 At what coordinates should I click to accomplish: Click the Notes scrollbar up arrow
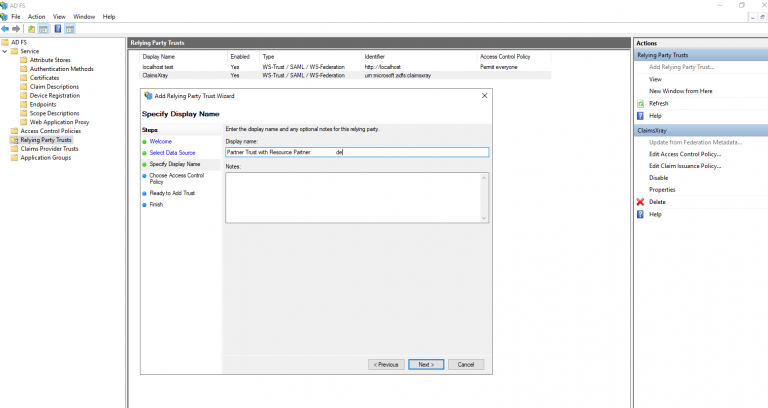[484, 177]
